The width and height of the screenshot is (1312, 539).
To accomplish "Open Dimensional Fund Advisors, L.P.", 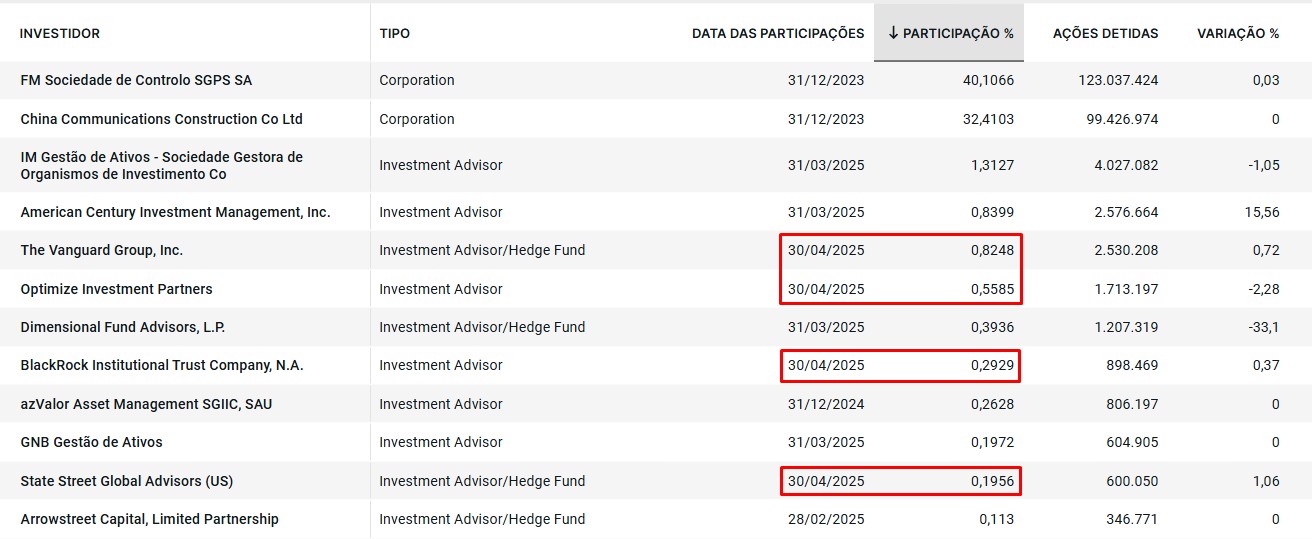I will pyautogui.click(x=133, y=327).
